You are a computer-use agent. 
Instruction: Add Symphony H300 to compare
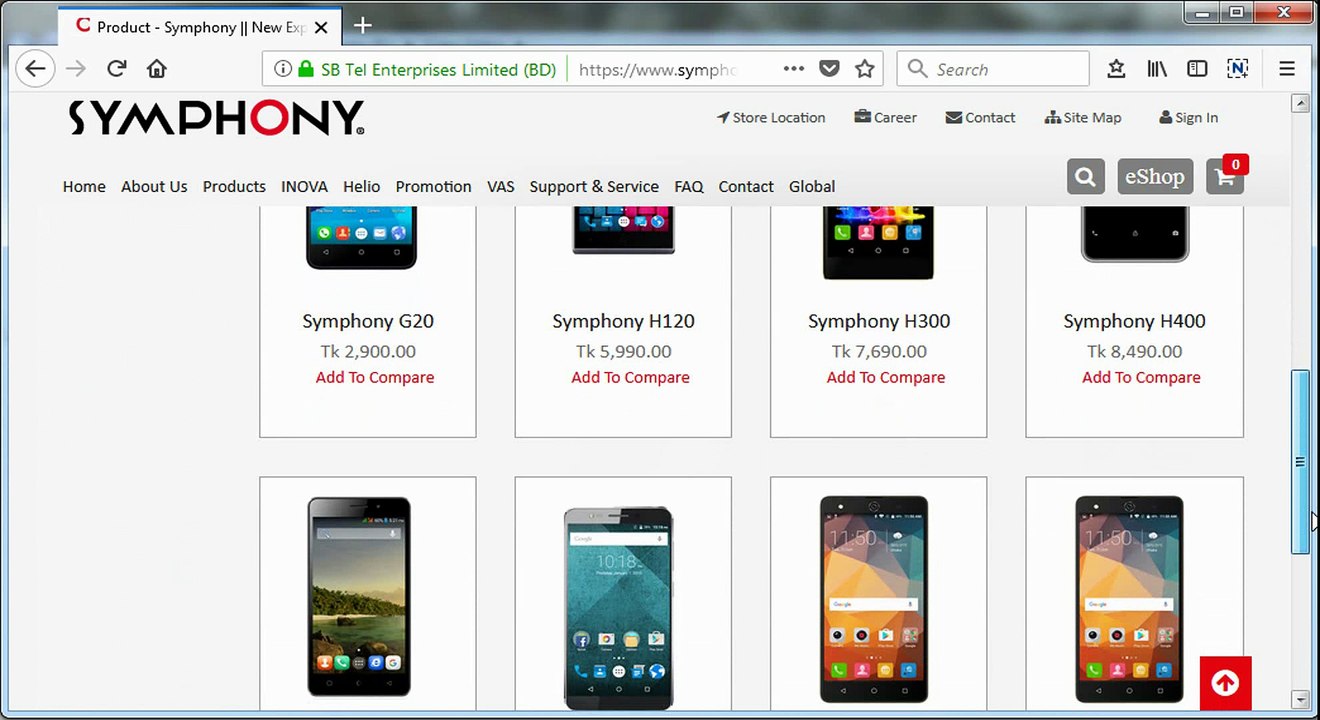click(886, 378)
